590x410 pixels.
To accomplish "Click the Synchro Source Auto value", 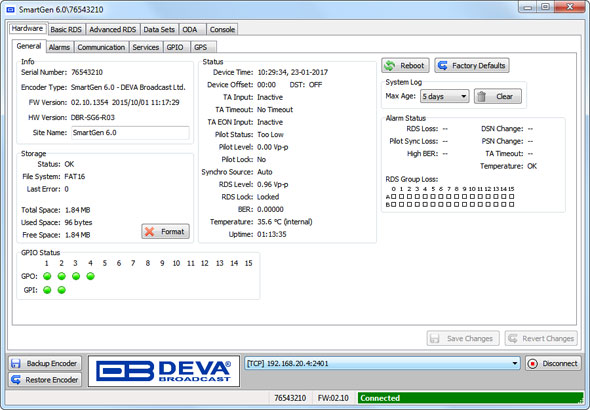I will [x=265, y=172].
